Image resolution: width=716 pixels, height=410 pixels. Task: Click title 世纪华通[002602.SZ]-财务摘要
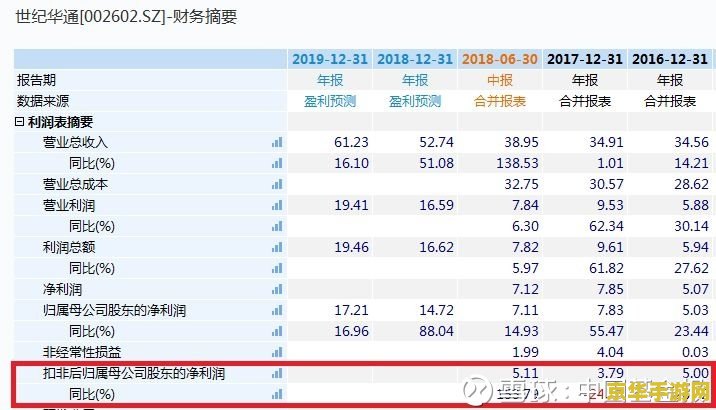[x=126, y=17]
